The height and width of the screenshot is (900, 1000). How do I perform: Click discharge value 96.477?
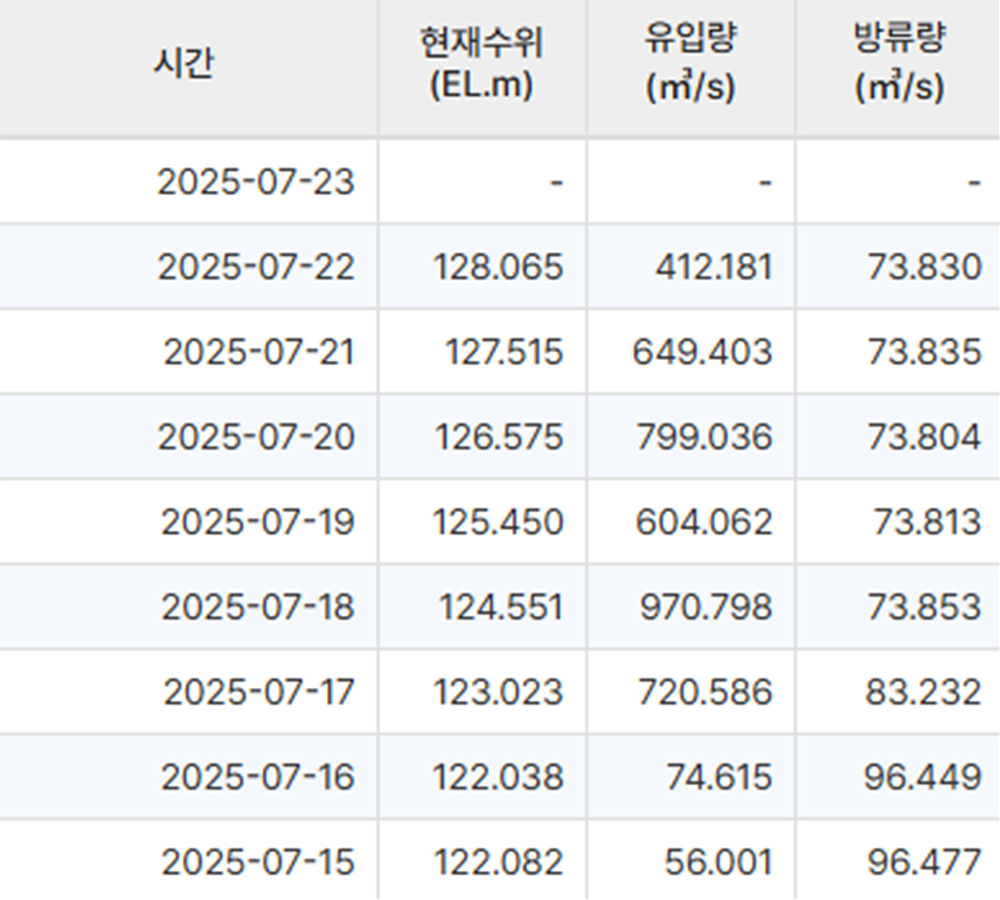coord(924,862)
